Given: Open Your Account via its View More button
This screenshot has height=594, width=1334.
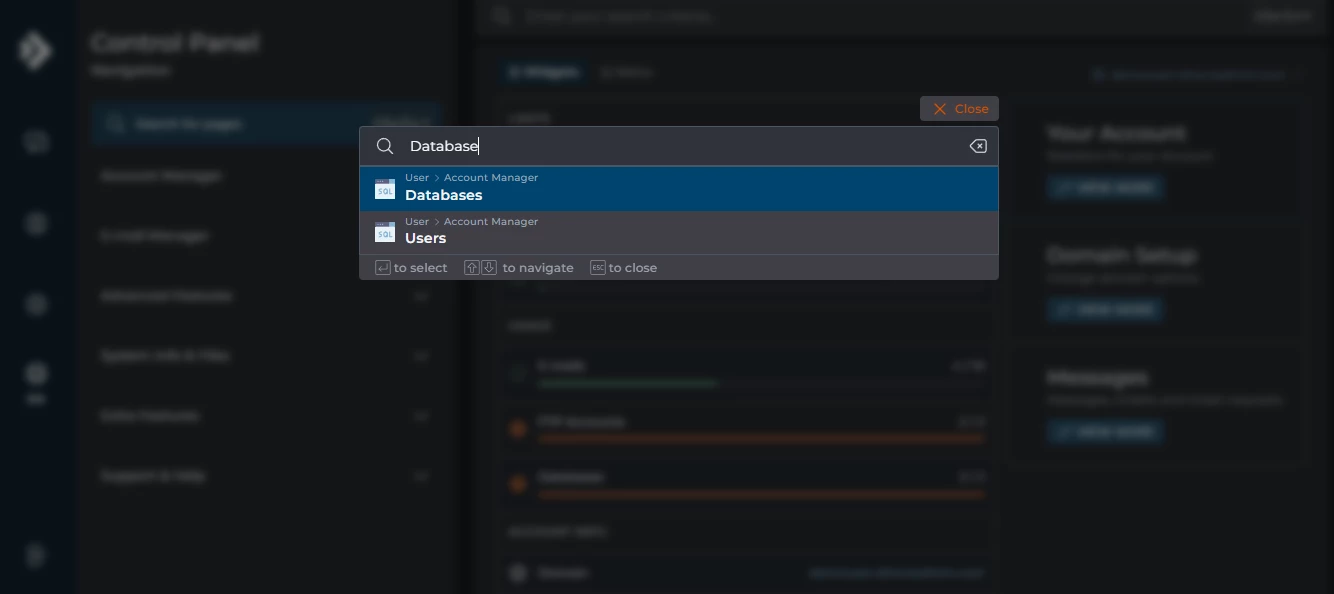Looking at the screenshot, I should [x=1104, y=187].
